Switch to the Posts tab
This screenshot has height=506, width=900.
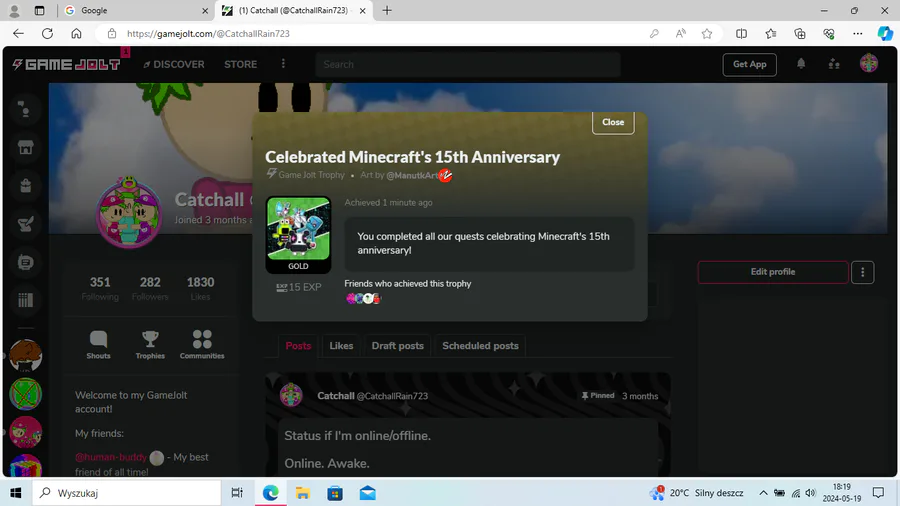pyautogui.click(x=298, y=346)
